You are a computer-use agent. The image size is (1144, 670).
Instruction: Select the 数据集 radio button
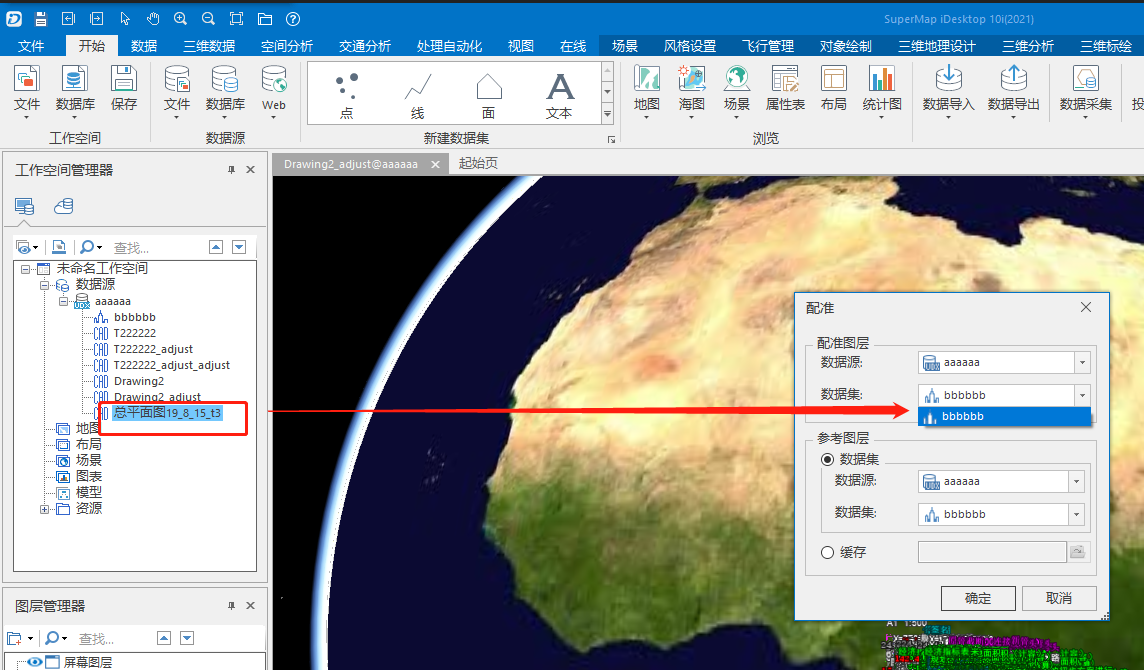(827, 459)
